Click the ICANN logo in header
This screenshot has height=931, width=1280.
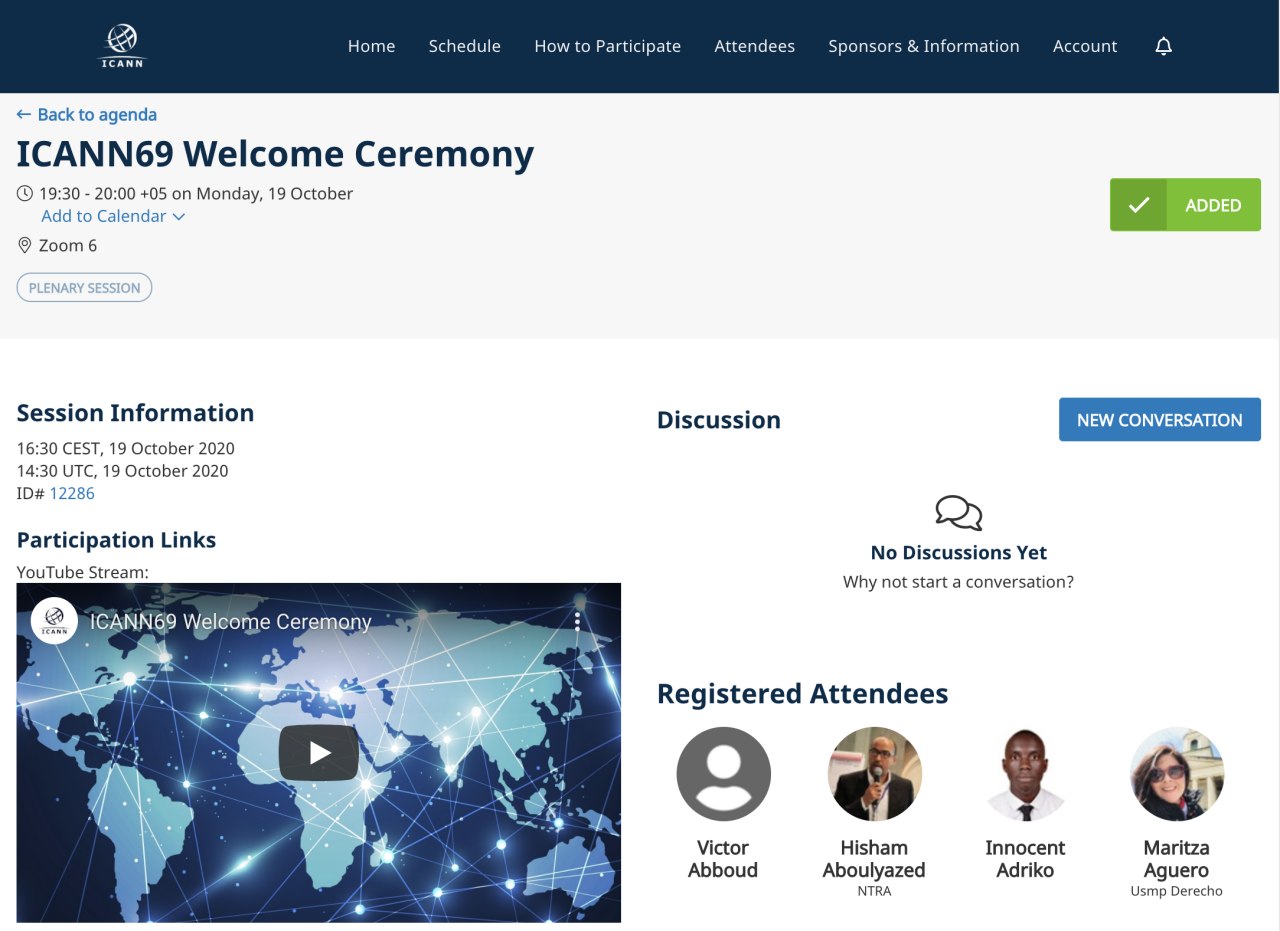coord(123,46)
